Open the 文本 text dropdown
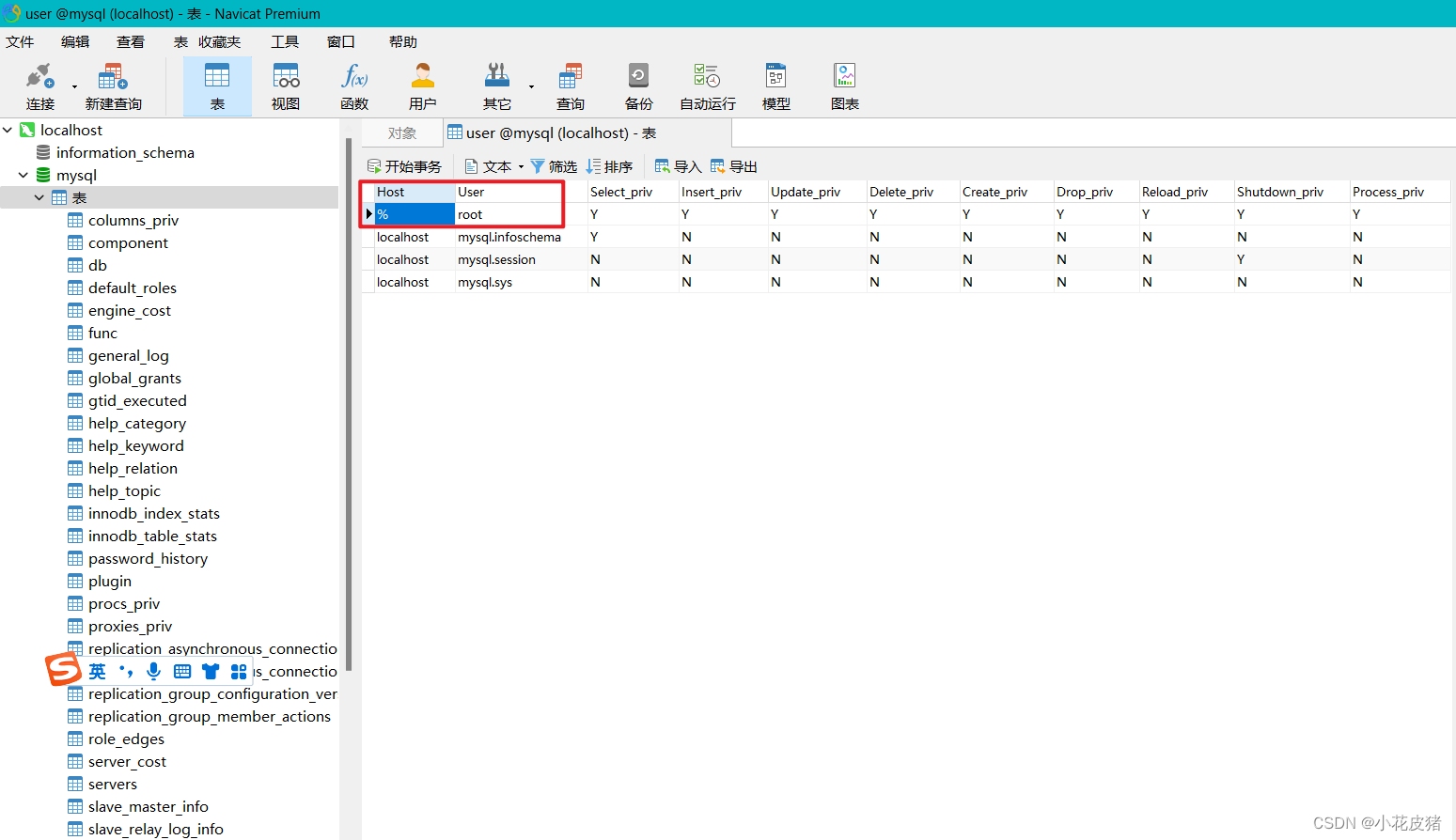Image resolution: width=1456 pixels, height=840 pixels. pyautogui.click(x=494, y=166)
